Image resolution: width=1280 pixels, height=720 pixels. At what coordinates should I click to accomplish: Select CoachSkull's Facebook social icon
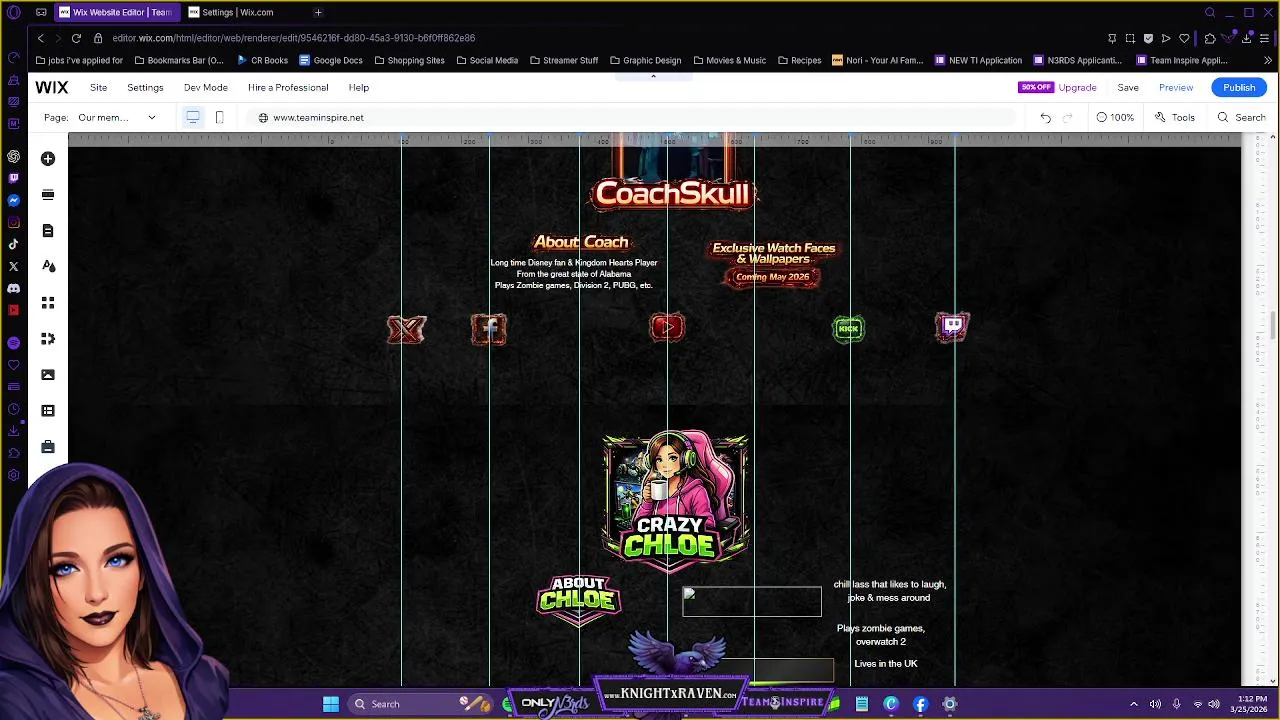coord(489,329)
